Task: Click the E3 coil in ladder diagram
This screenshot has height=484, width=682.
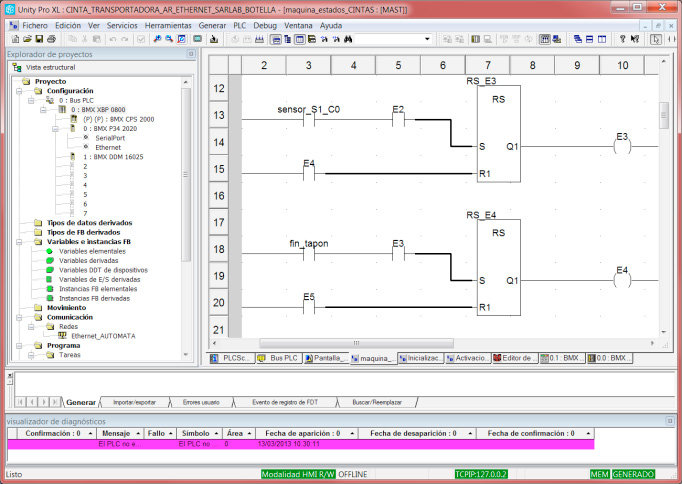Action: click(622, 147)
